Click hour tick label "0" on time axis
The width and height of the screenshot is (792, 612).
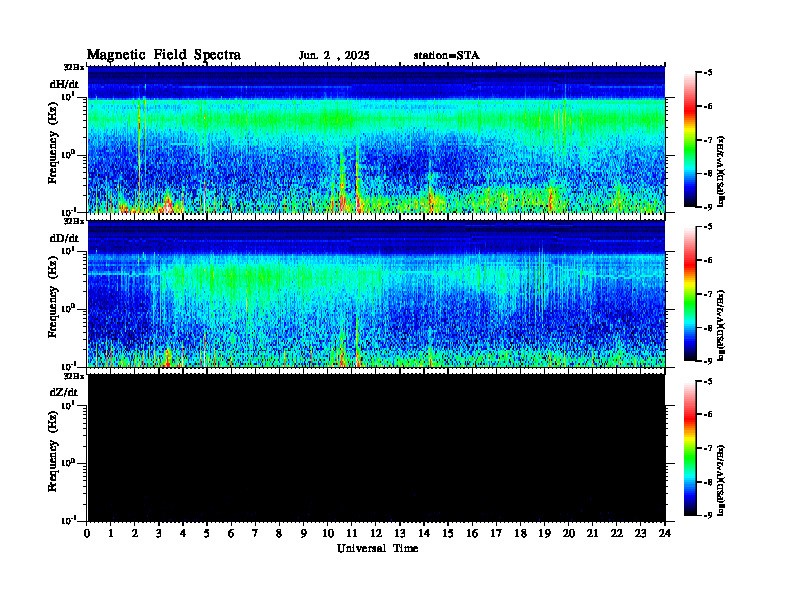(x=87, y=534)
